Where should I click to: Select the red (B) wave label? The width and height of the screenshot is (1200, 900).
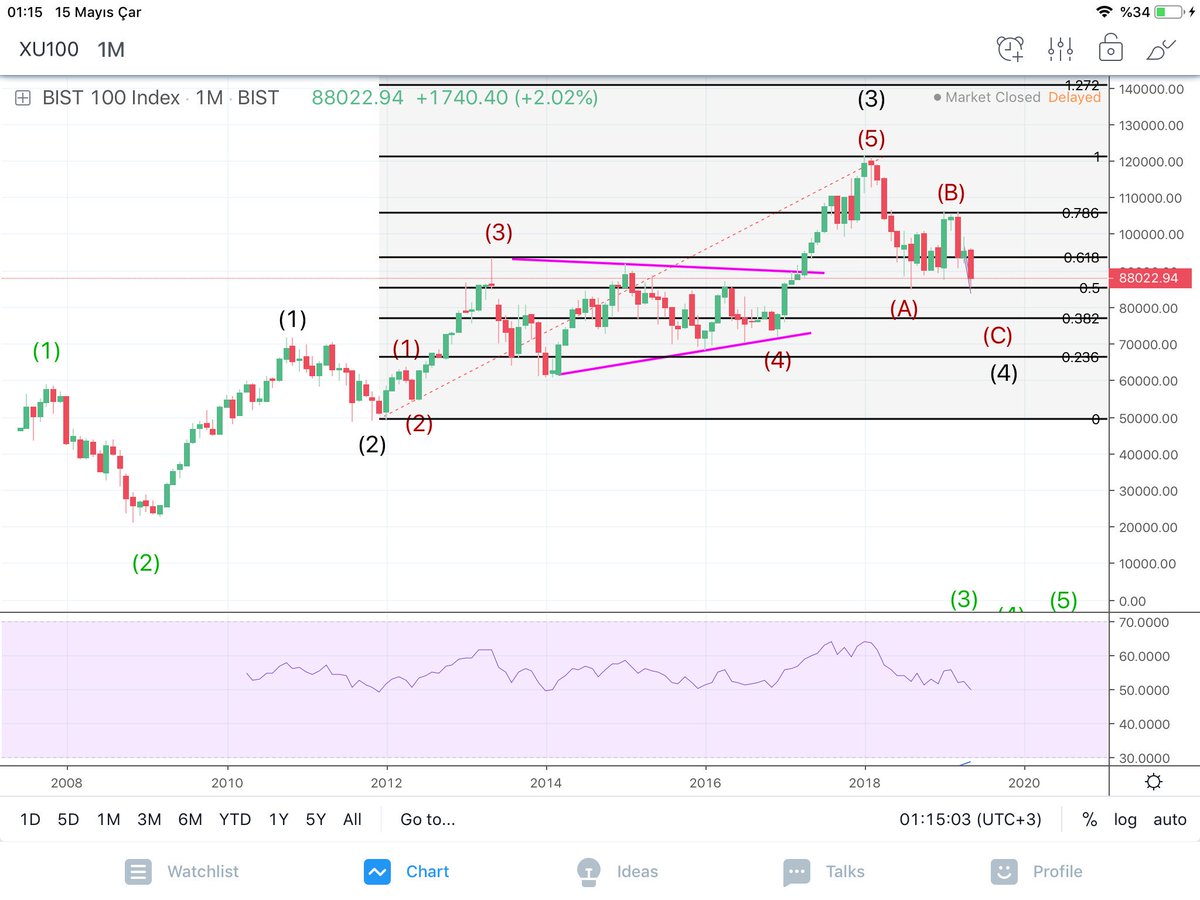pos(950,192)
